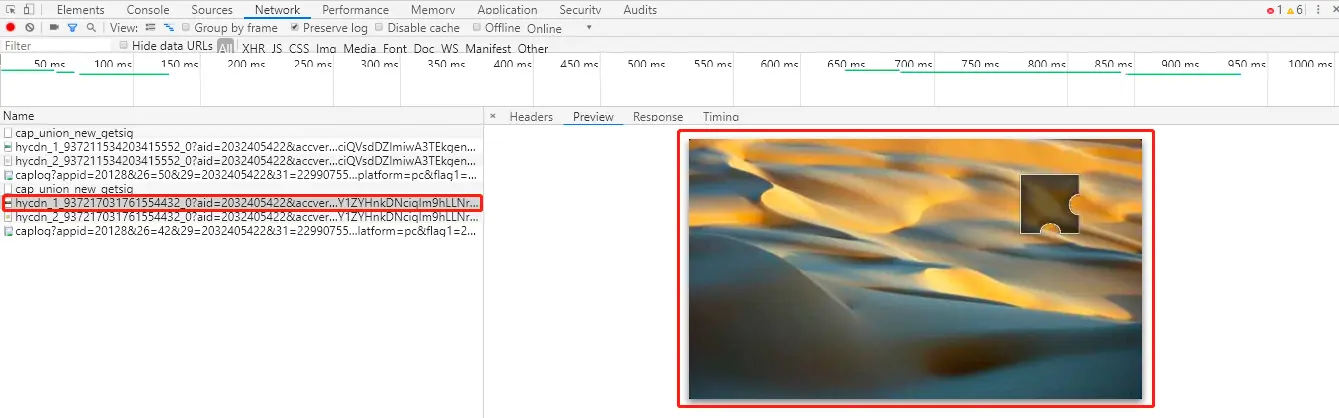This screenshot has height=418, width=1339.
Task: Open the red error count indicator
Action: click(1274, 9)
